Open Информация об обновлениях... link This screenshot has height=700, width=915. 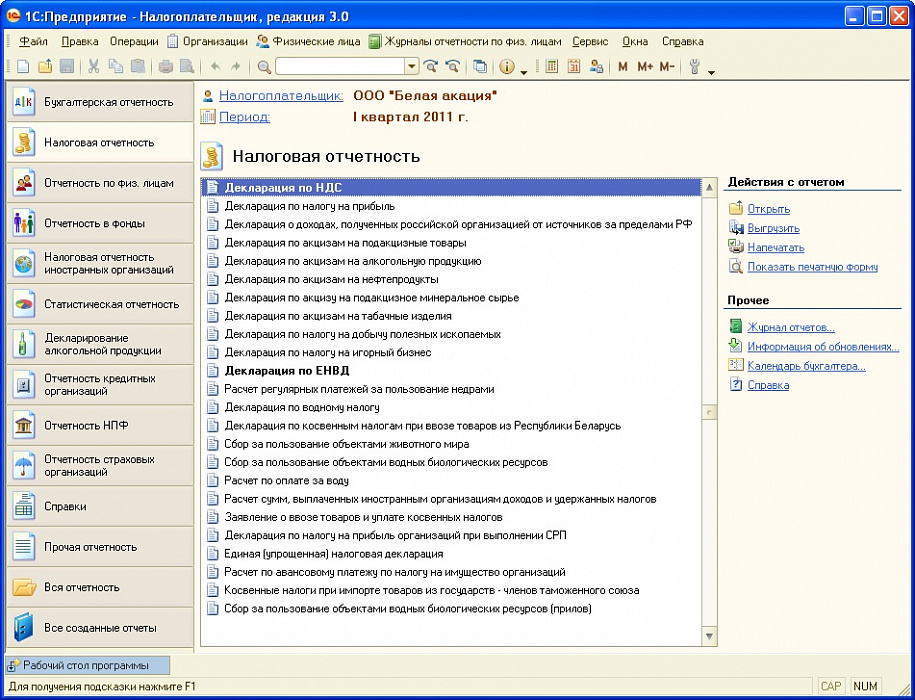click(x=823, y=346)
